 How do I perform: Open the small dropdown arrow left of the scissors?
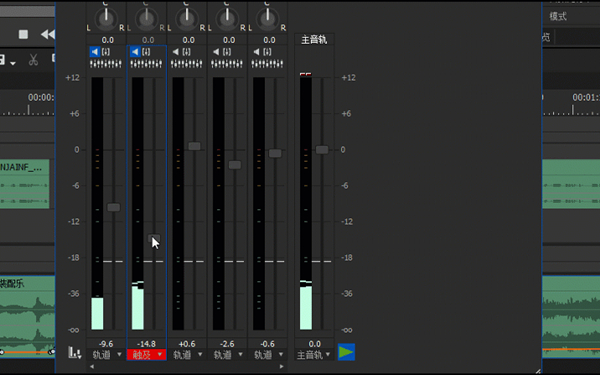click(x=13, y=63)
